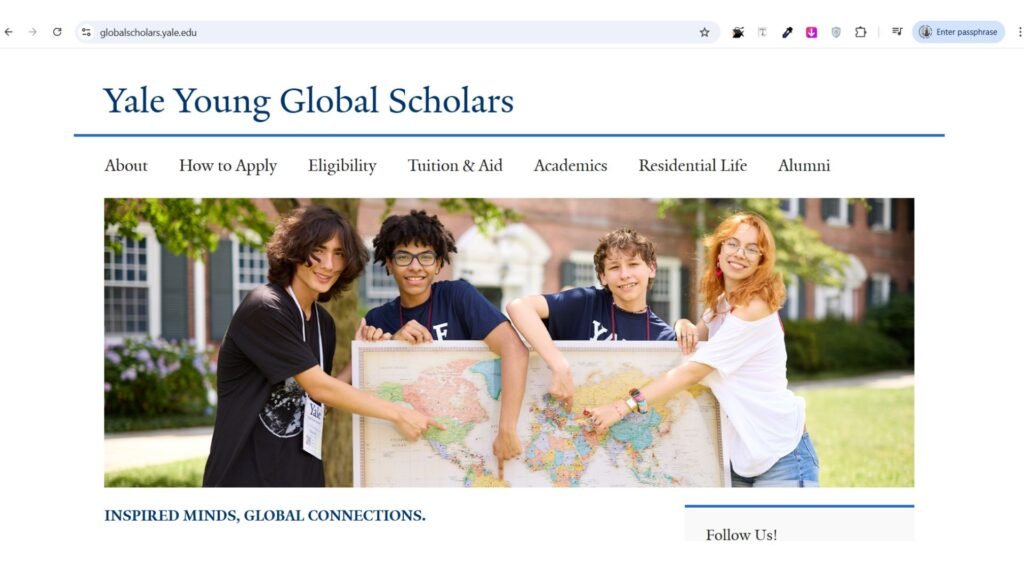Open the eyedropper color picker extension

[787, 32]
